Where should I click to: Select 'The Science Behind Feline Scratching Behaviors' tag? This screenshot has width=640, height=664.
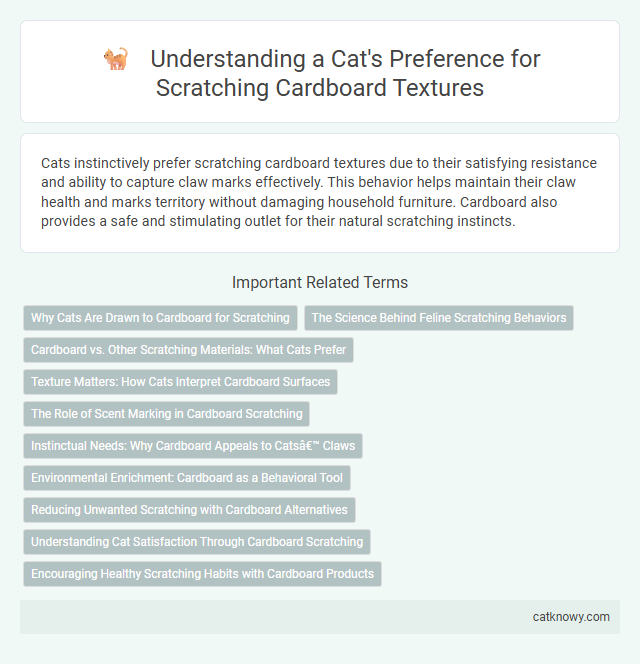click(x=439, y=318)
